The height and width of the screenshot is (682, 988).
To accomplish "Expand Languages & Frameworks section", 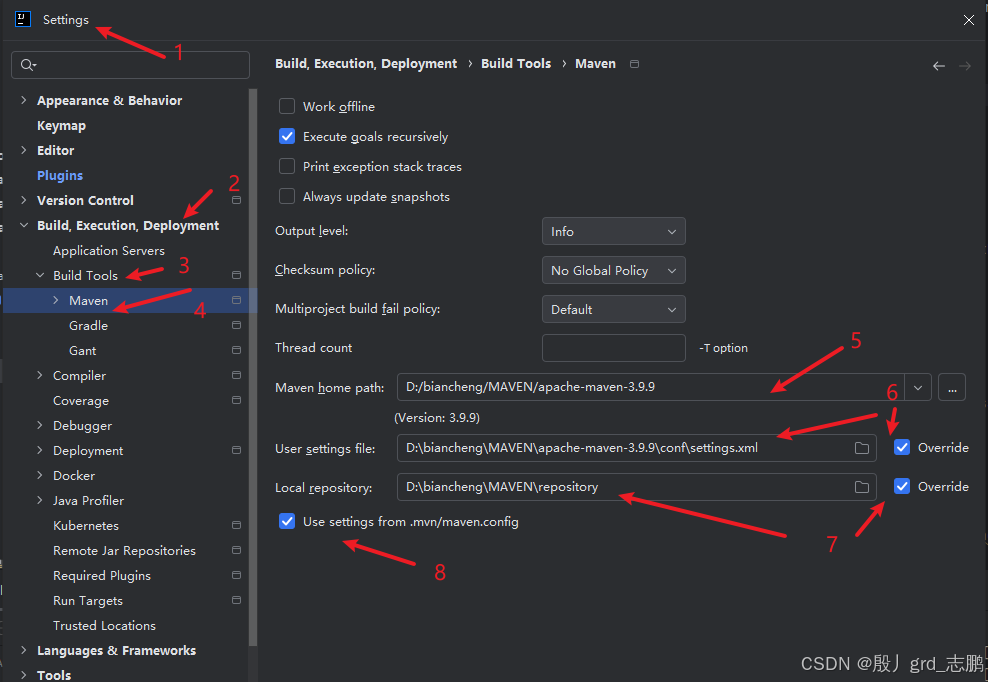I will [x=23, y=650].
